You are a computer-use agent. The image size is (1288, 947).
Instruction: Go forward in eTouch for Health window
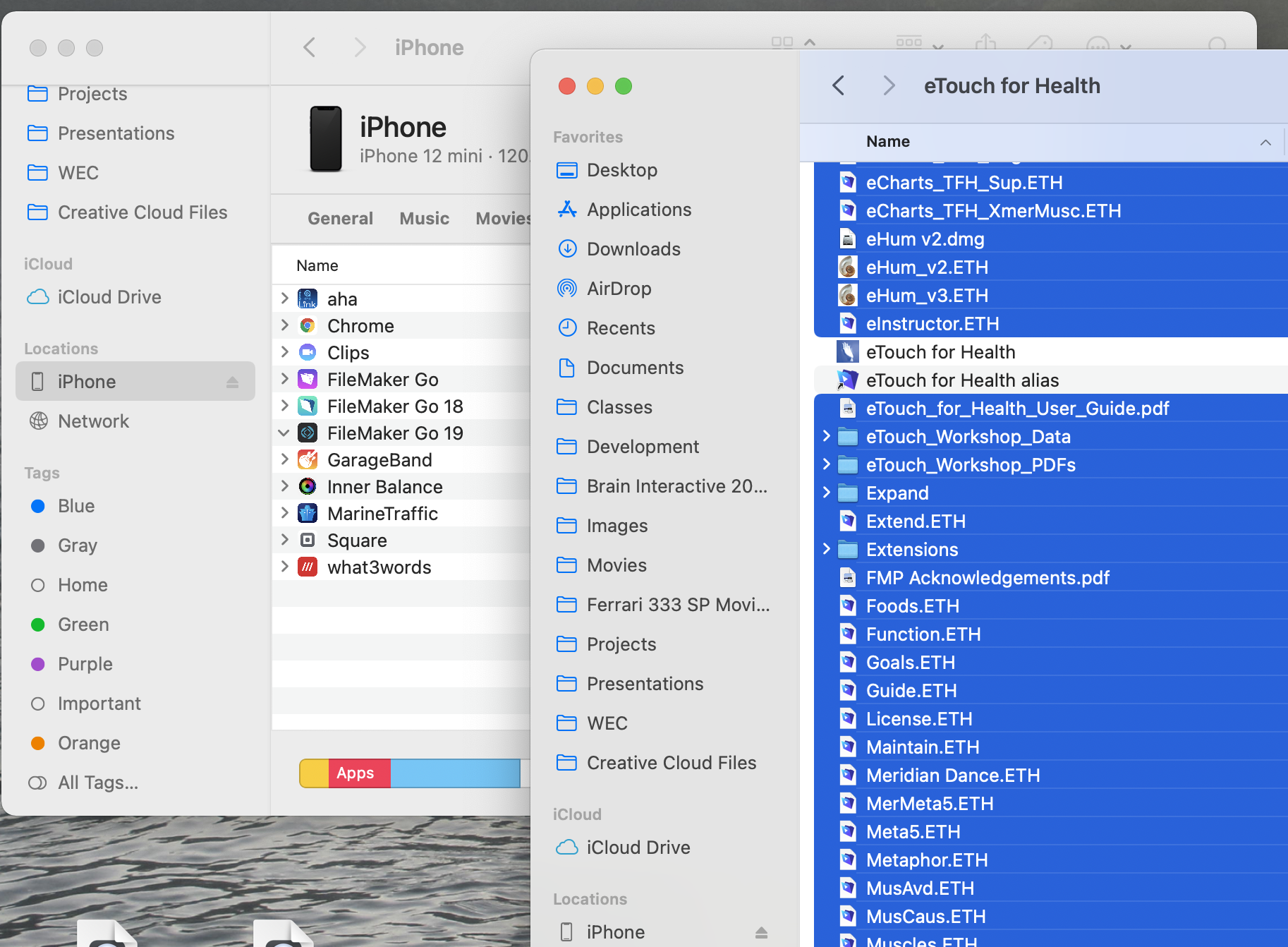pos(889,86)
